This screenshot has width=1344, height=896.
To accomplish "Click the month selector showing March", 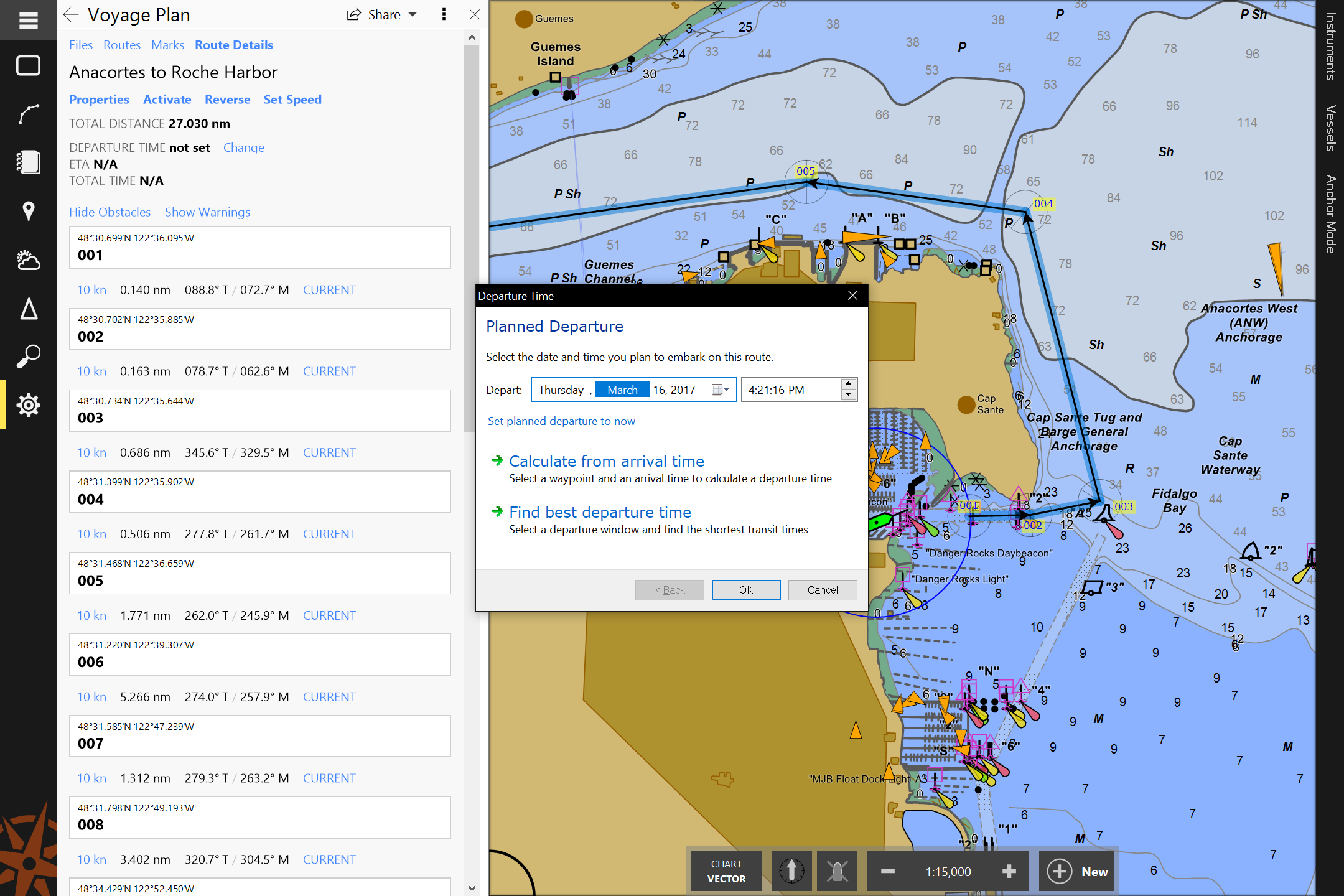I will 622,390.
